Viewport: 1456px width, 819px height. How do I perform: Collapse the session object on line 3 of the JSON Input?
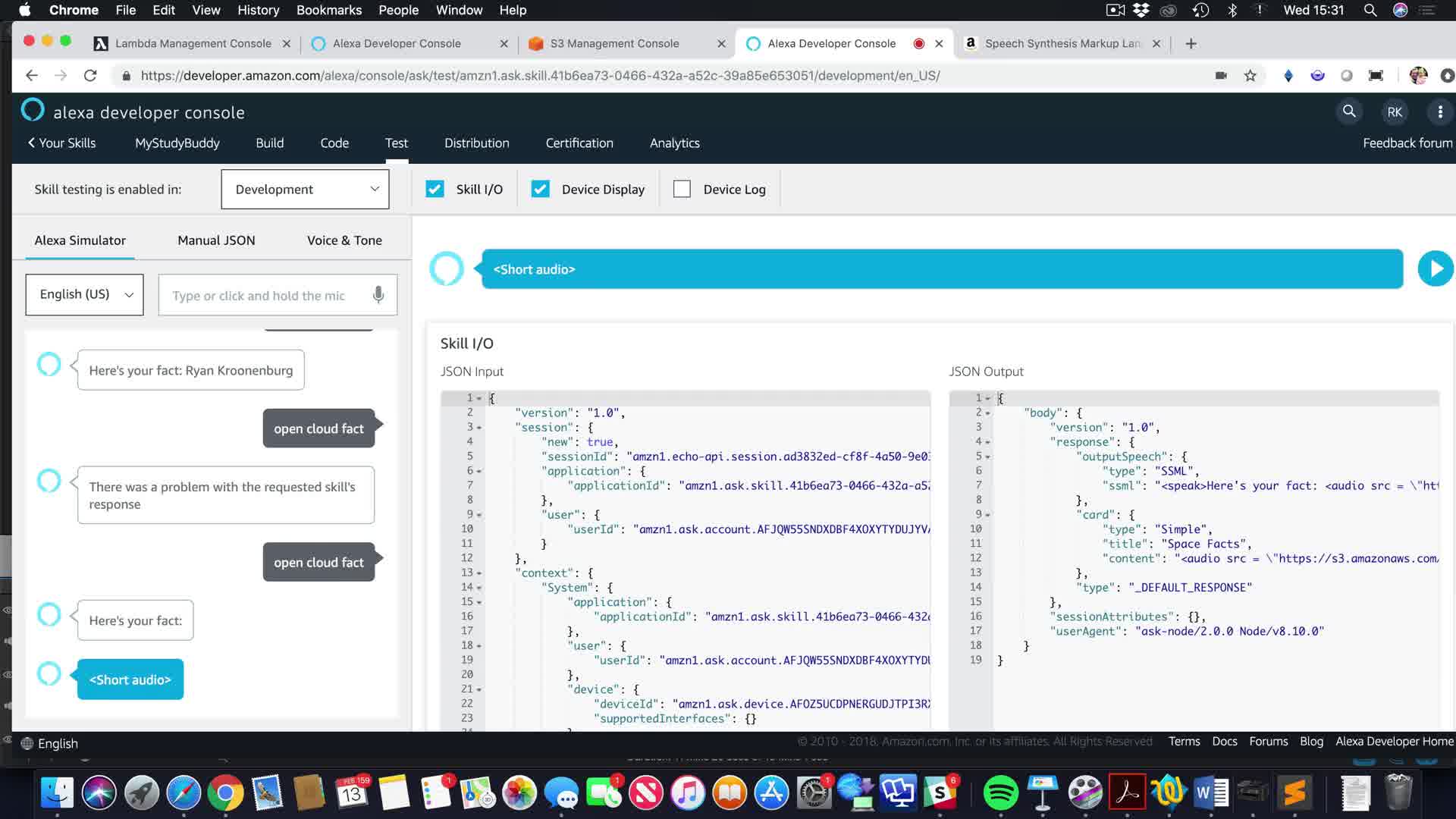[479, 428]
